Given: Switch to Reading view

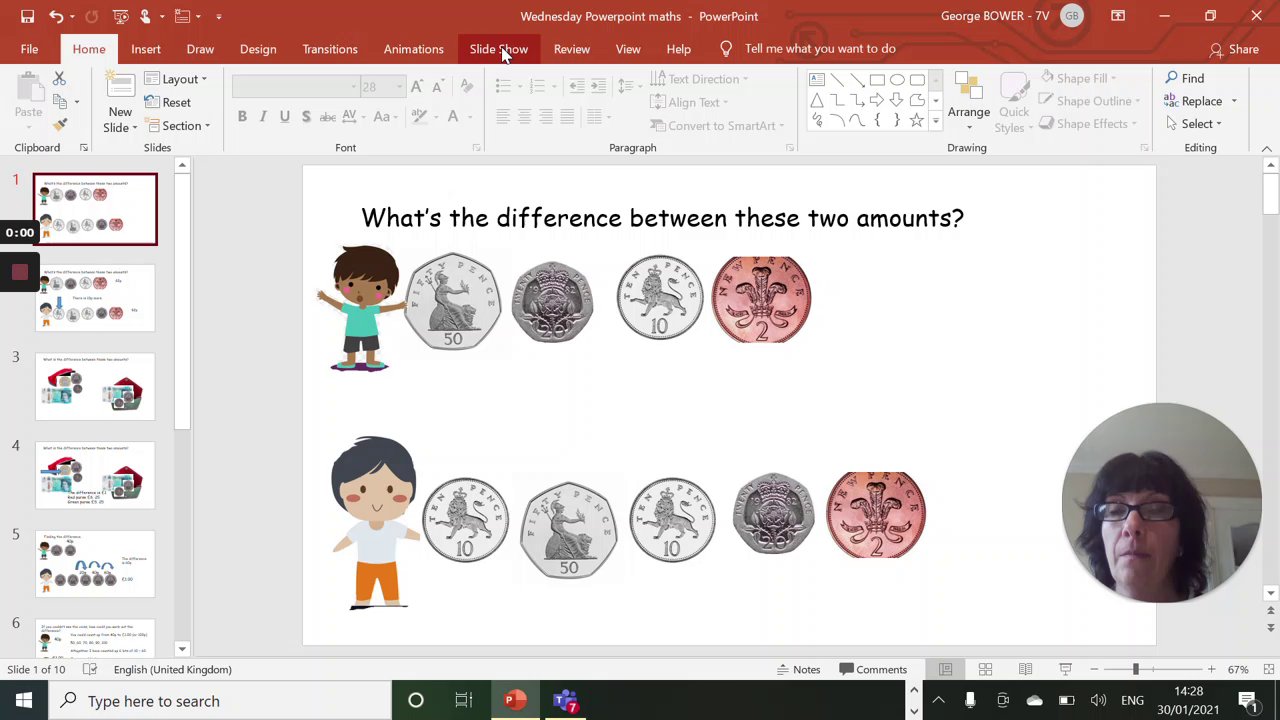Looking at the screenshot, I should tap(1025, 669).
